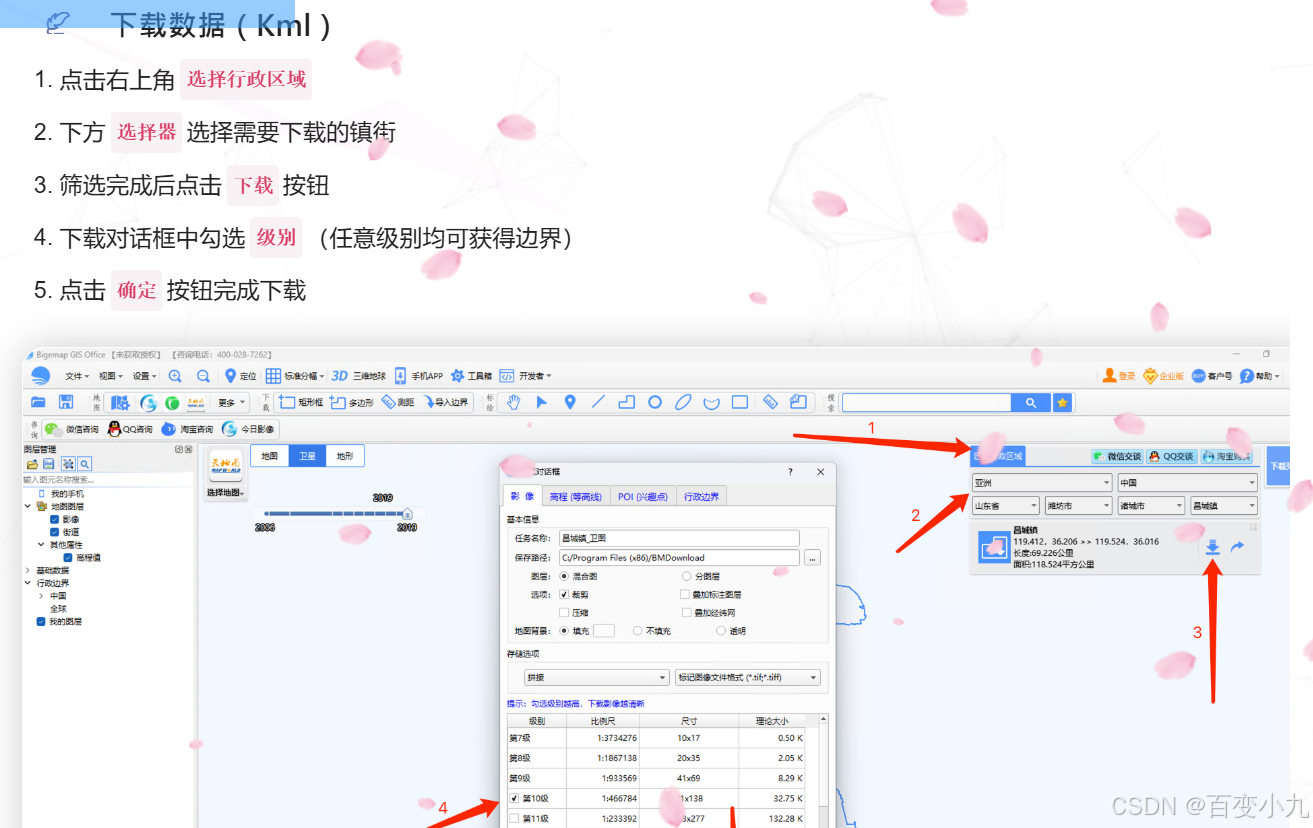Open the 设置 menu

click(144, 376)
